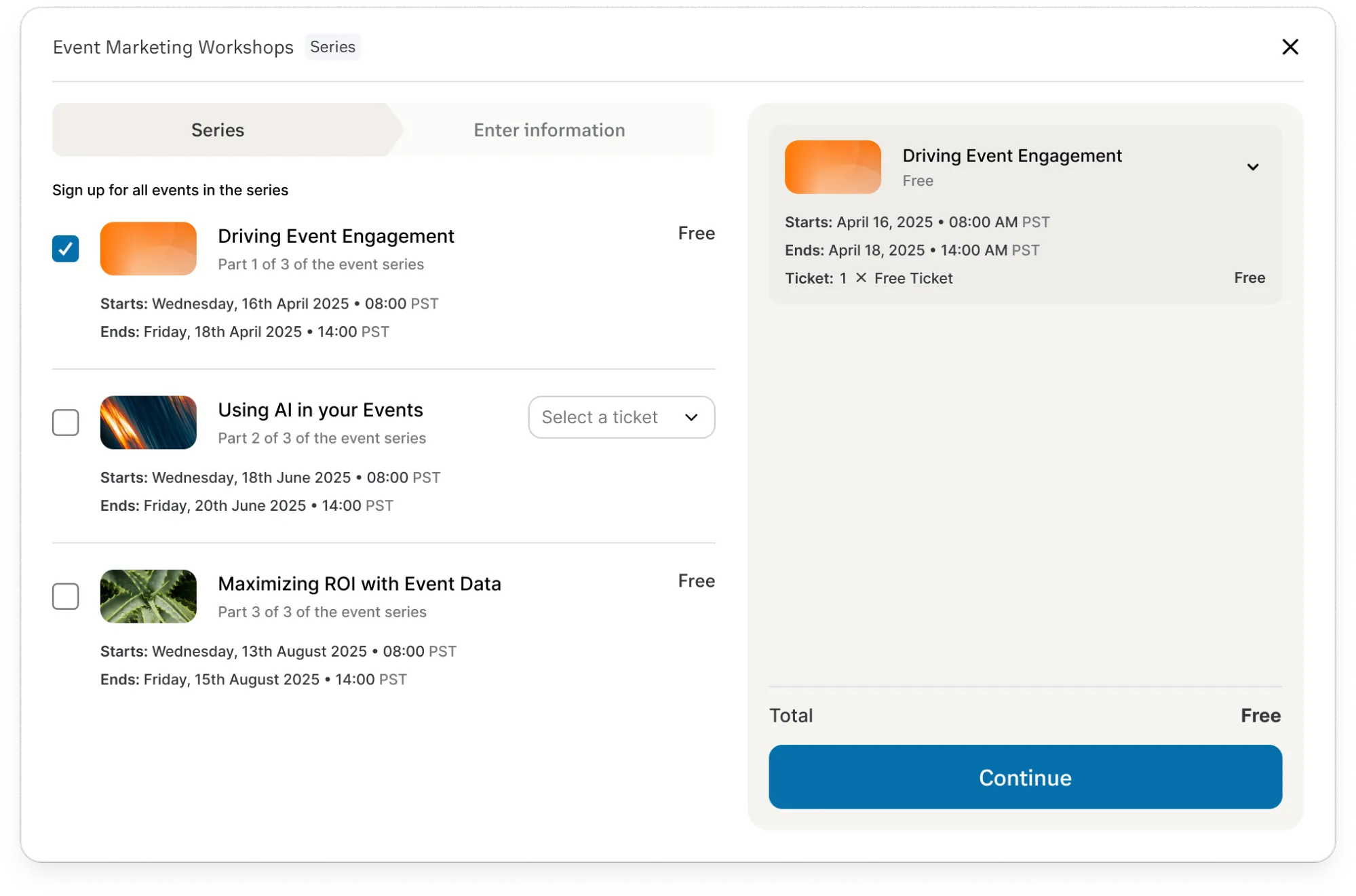
Task: Close the Event Marketing Workshops dialog
Action: coord(1290,47)
